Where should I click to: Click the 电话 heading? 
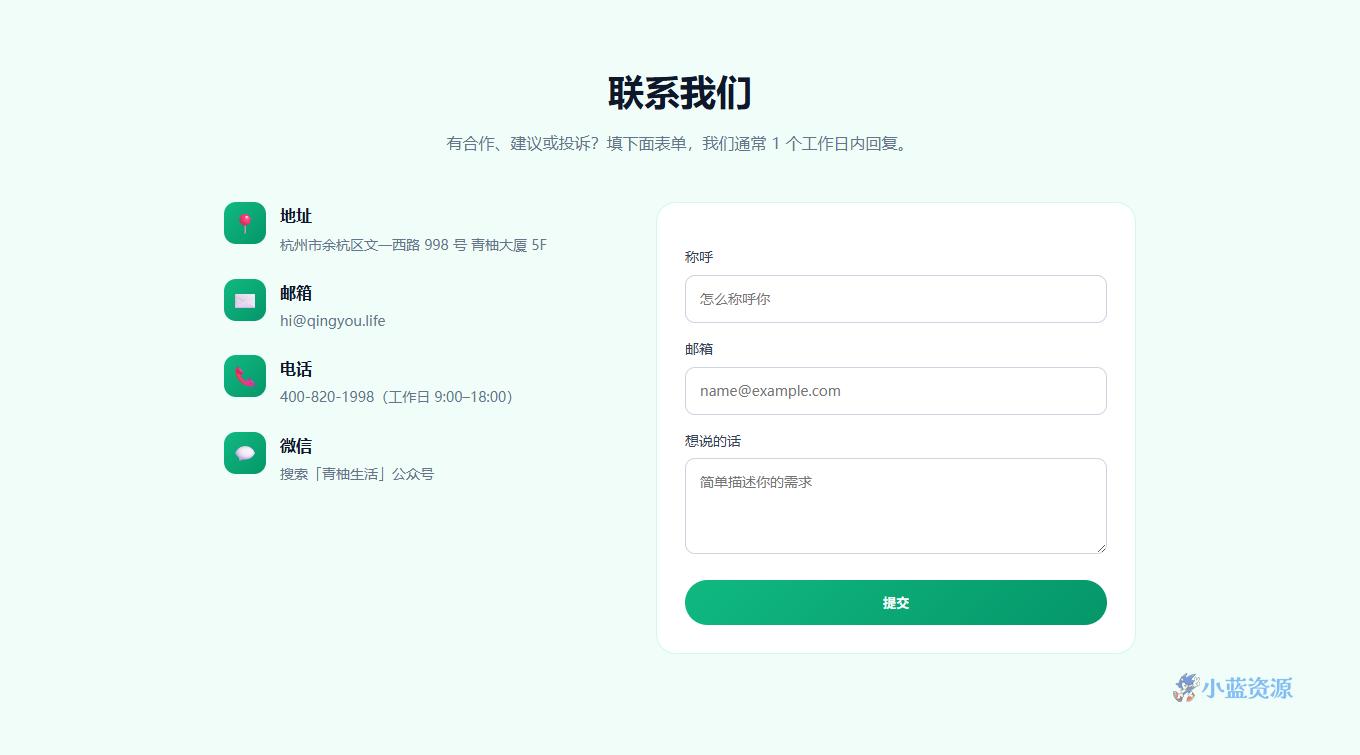(x=296, y=369)
